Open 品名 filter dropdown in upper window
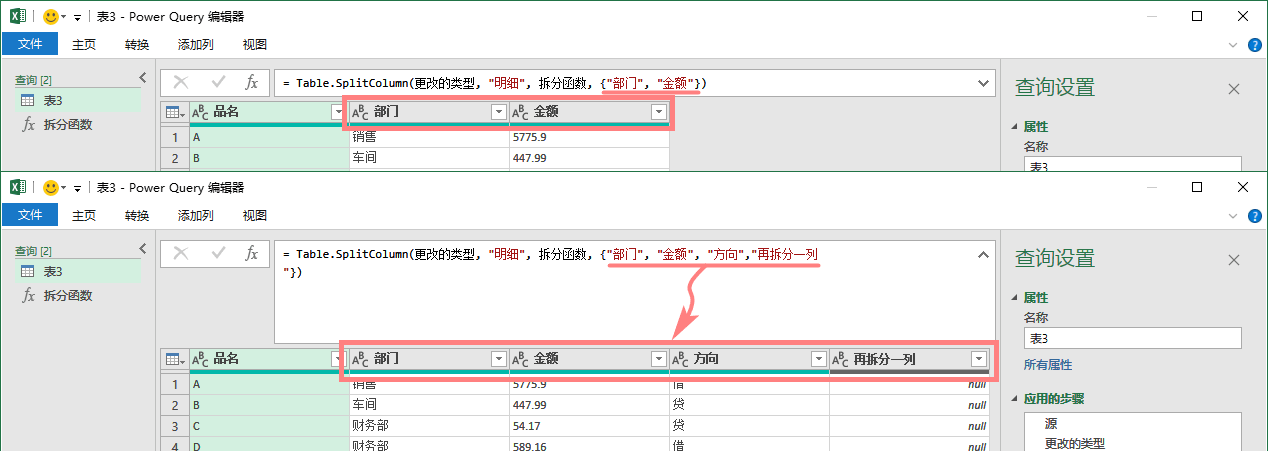This screenshot has height=451, width=1268. click(x=339, y=112)
